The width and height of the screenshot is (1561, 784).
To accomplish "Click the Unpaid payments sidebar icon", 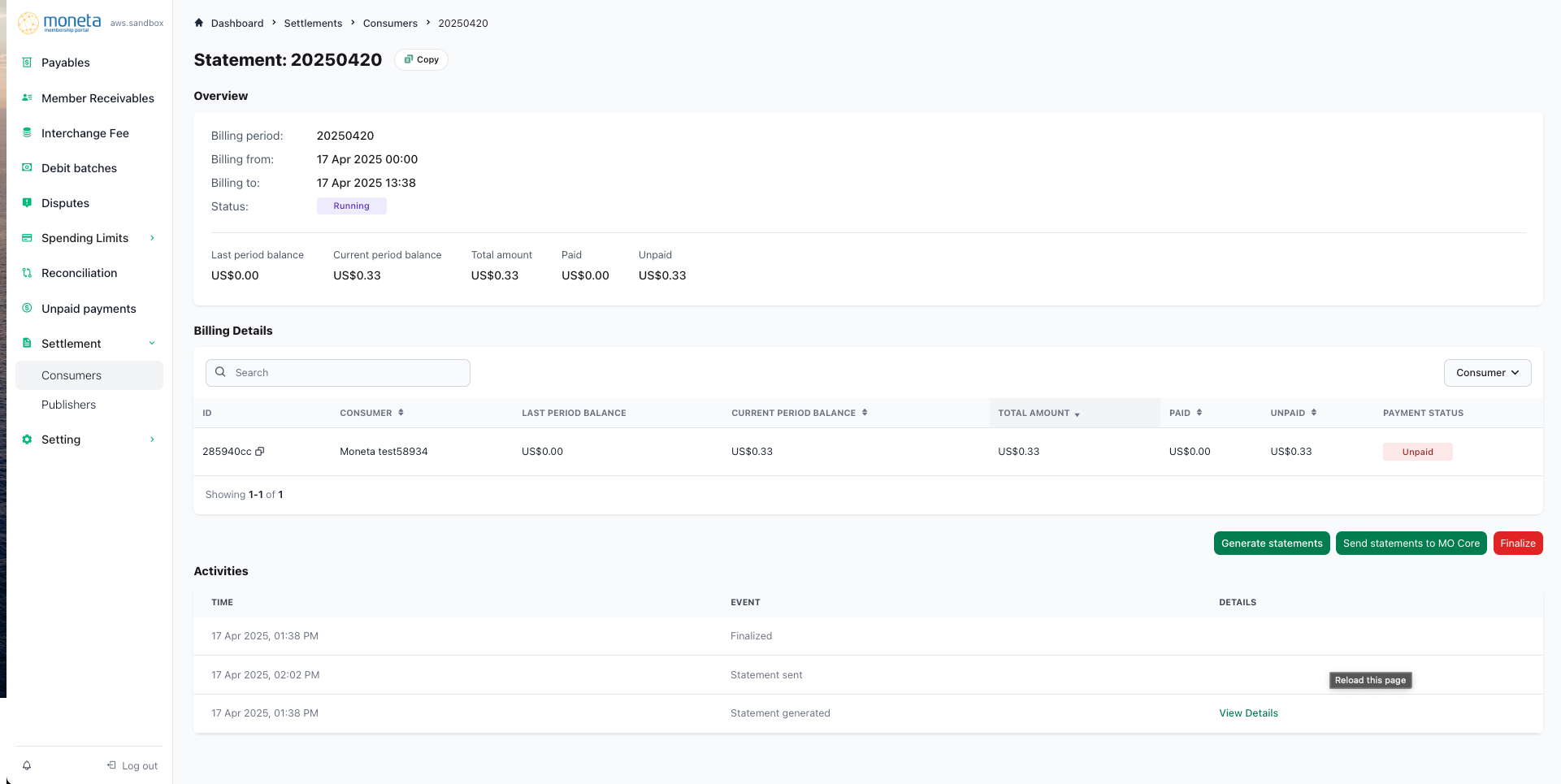I will coord(27,308).
